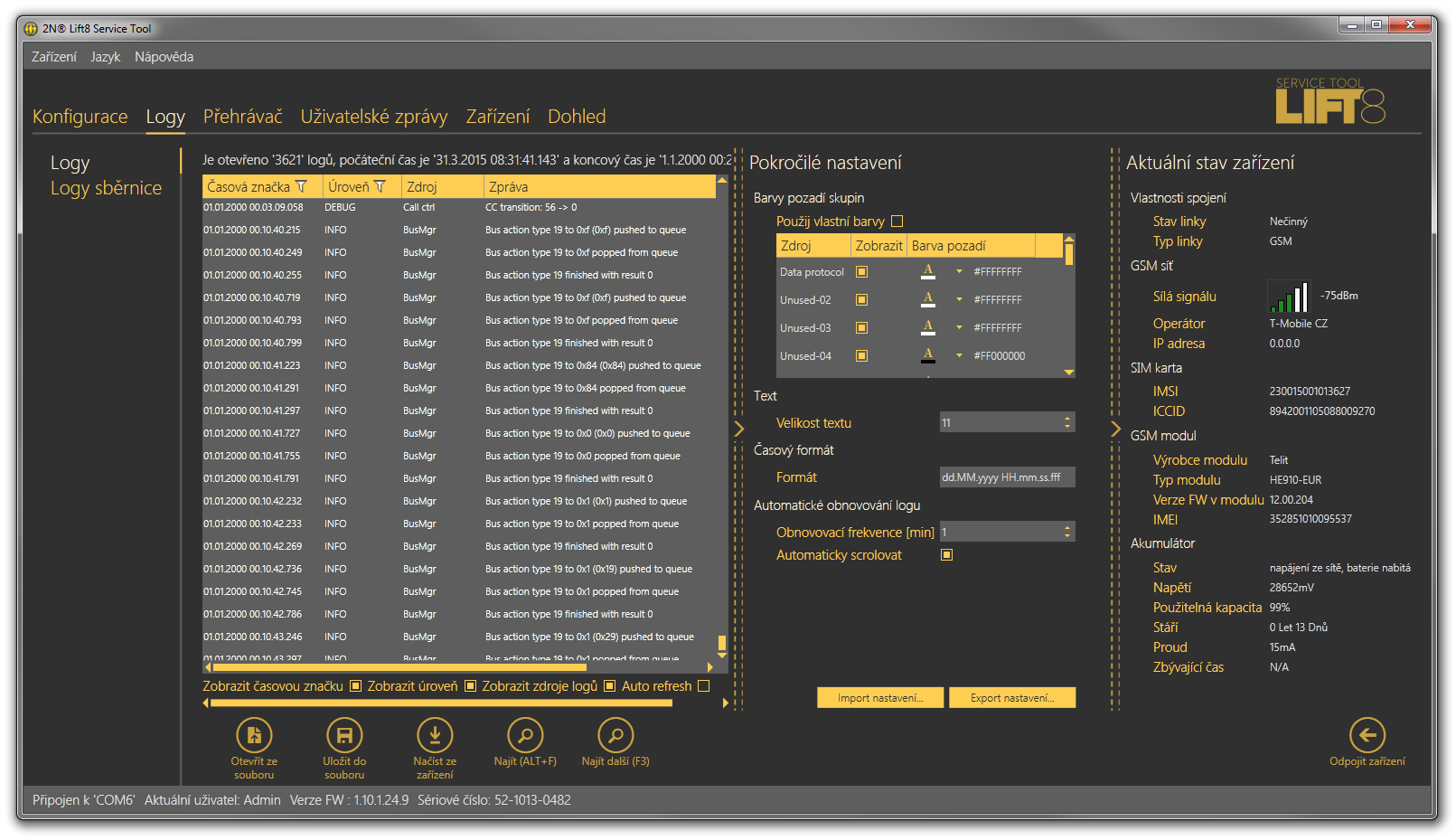Image resolution: width=1456 pixels, height=840 pixels.
Task: Collapse the Pokročilé nastavení panel with chevron
Action: pos(739,429)
